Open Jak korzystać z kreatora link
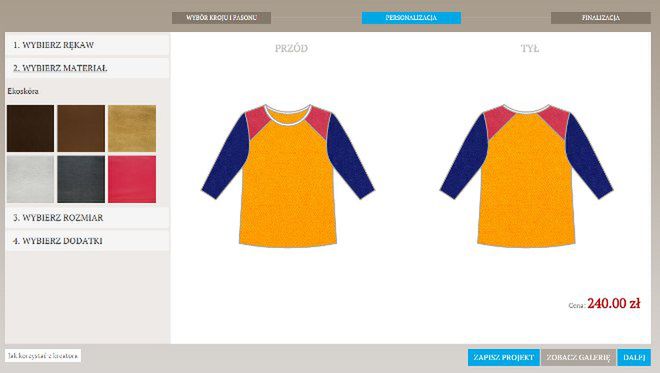Image resolution: width=660 pixels, height=373 pixels. [43, 356]
